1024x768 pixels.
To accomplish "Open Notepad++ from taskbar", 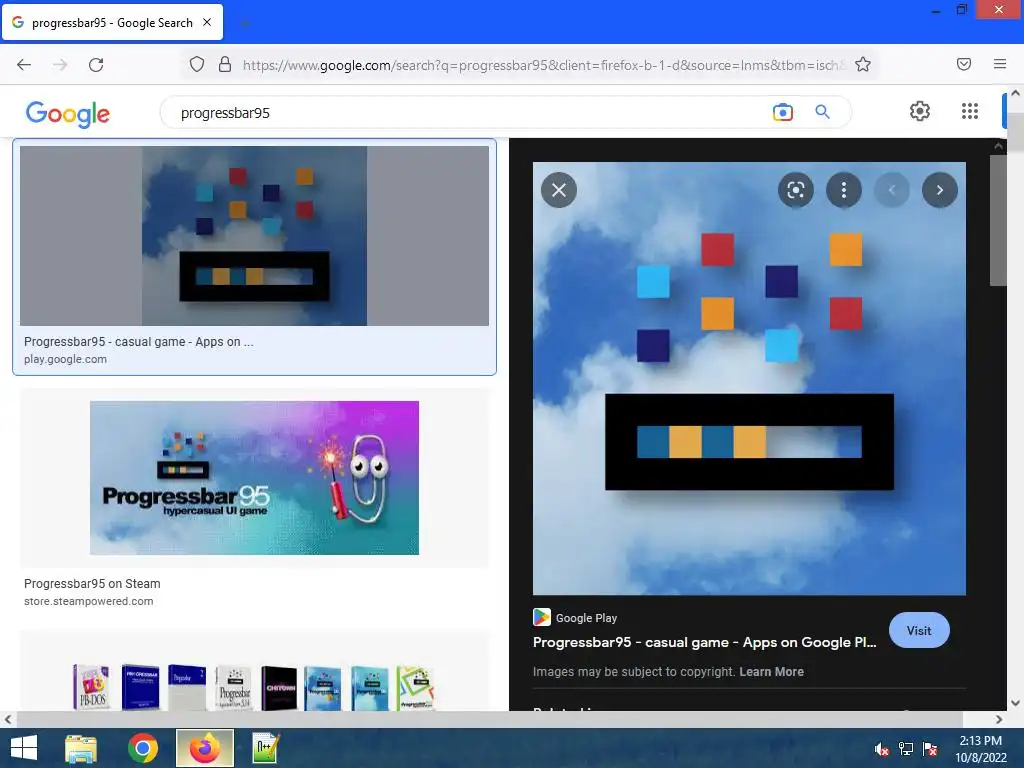I will pos(266,748).
